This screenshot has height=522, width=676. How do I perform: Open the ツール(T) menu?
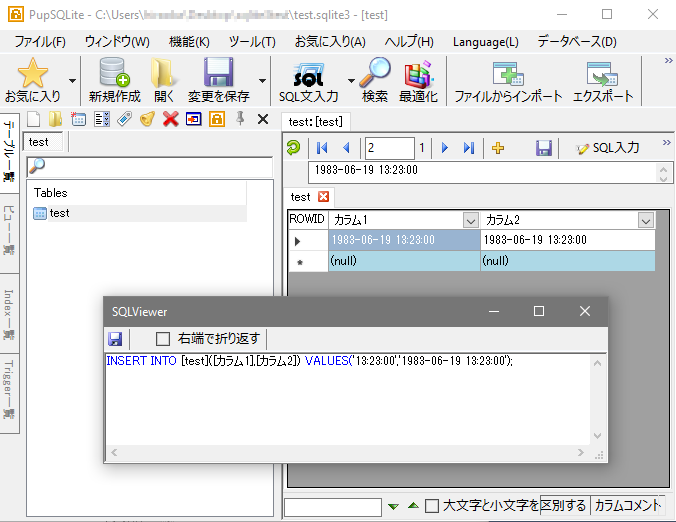[x=252, y=42]
